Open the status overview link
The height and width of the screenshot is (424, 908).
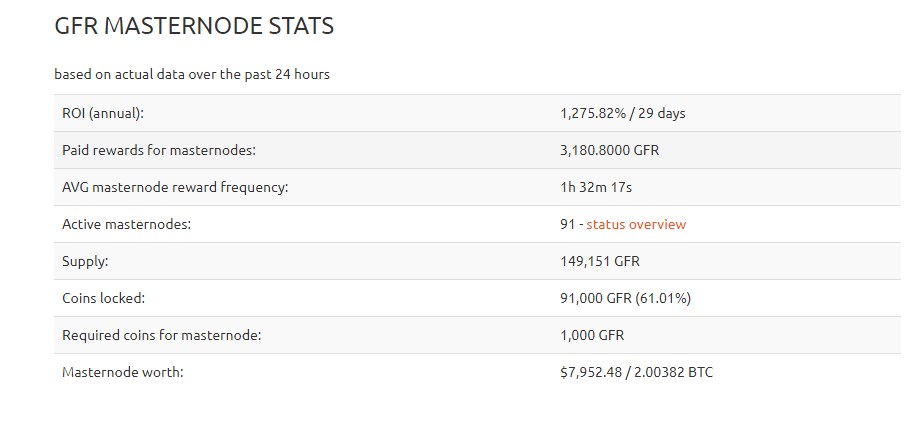pyautogui.click(x=636, y=224)
